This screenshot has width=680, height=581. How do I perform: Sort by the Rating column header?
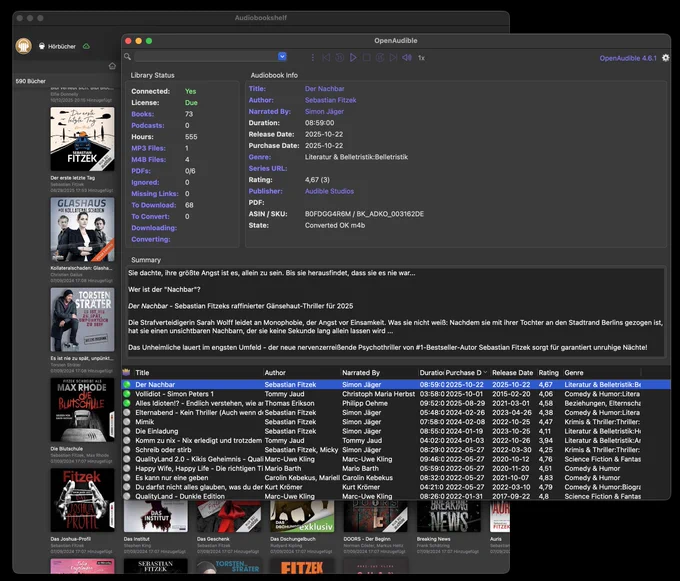(549, 372)
